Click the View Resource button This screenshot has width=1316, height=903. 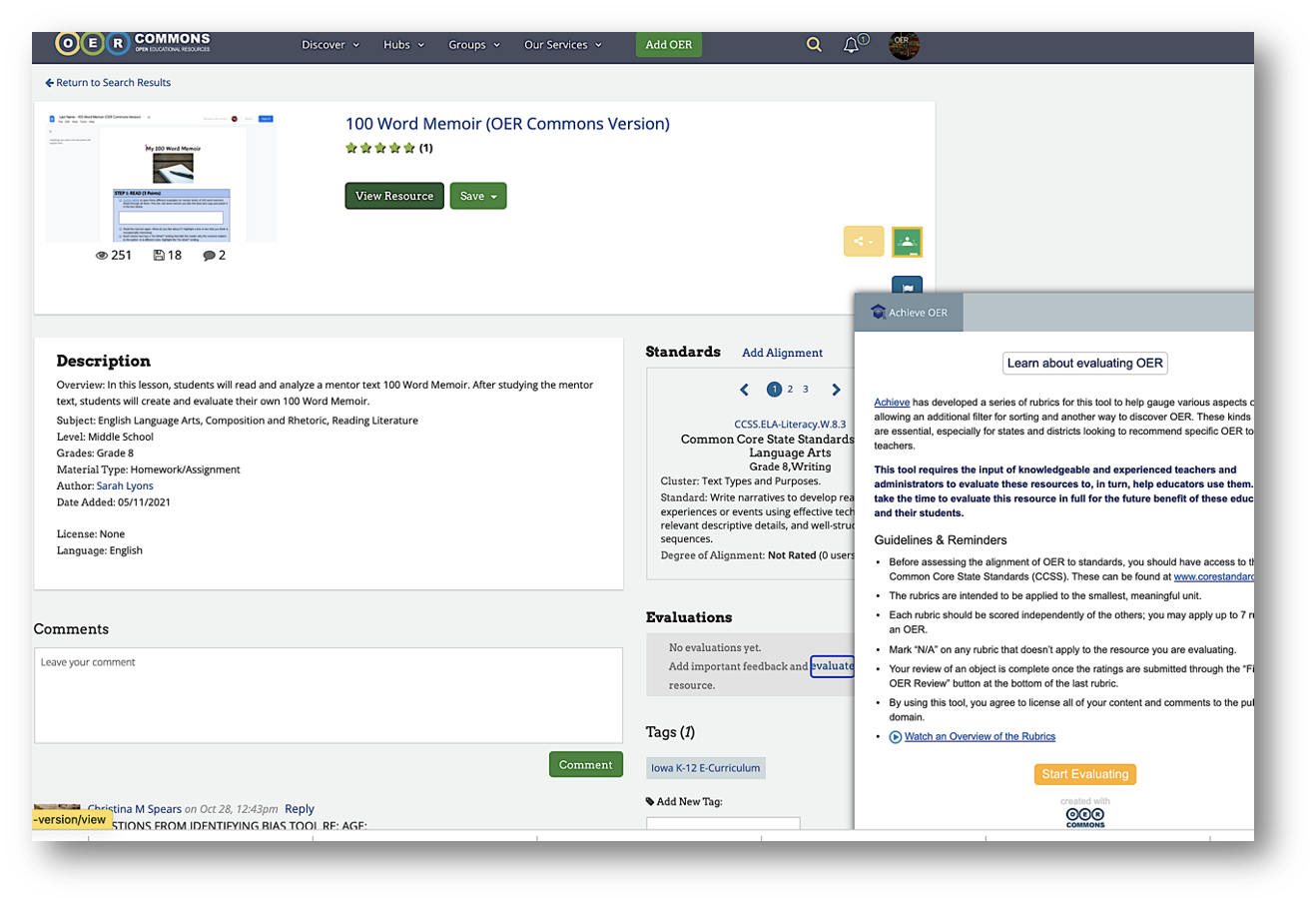pyautogui.click(x=393, y=196)
